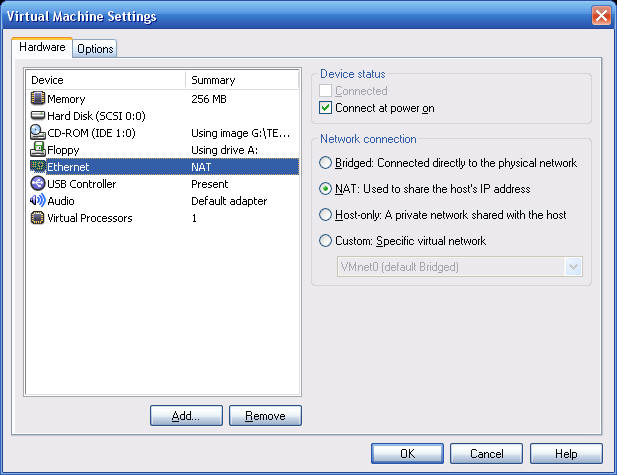Click the Audio speaker icon
Viewport: 617px width, 475px height.
[x=38, y=201]
